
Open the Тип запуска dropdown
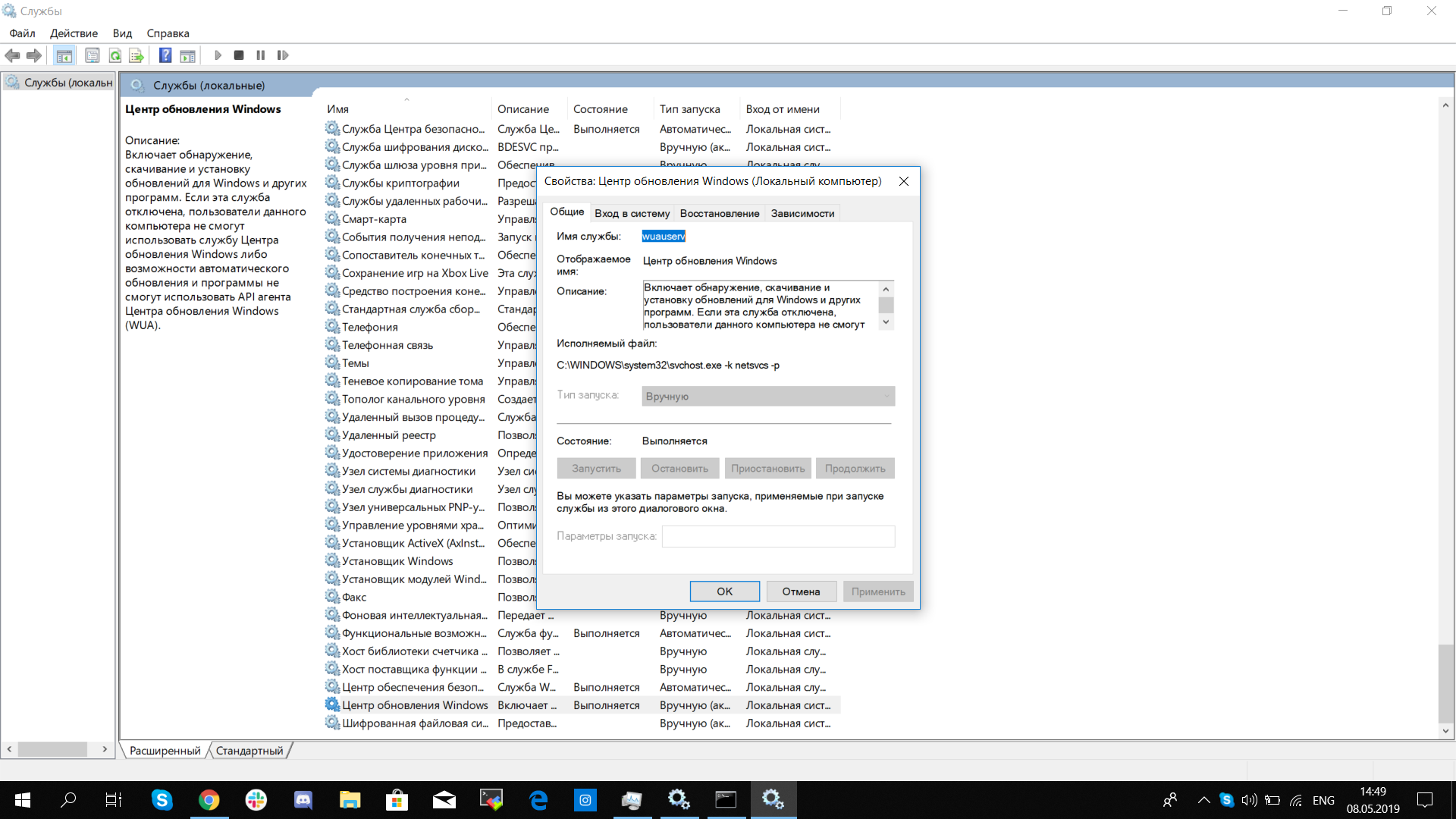[768, 397]
